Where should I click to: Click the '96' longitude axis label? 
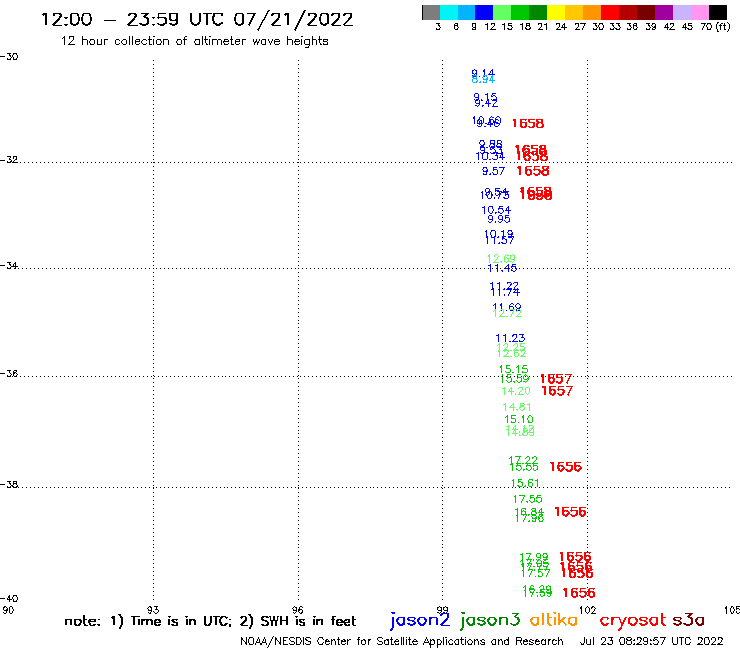[x=297, y=610]
